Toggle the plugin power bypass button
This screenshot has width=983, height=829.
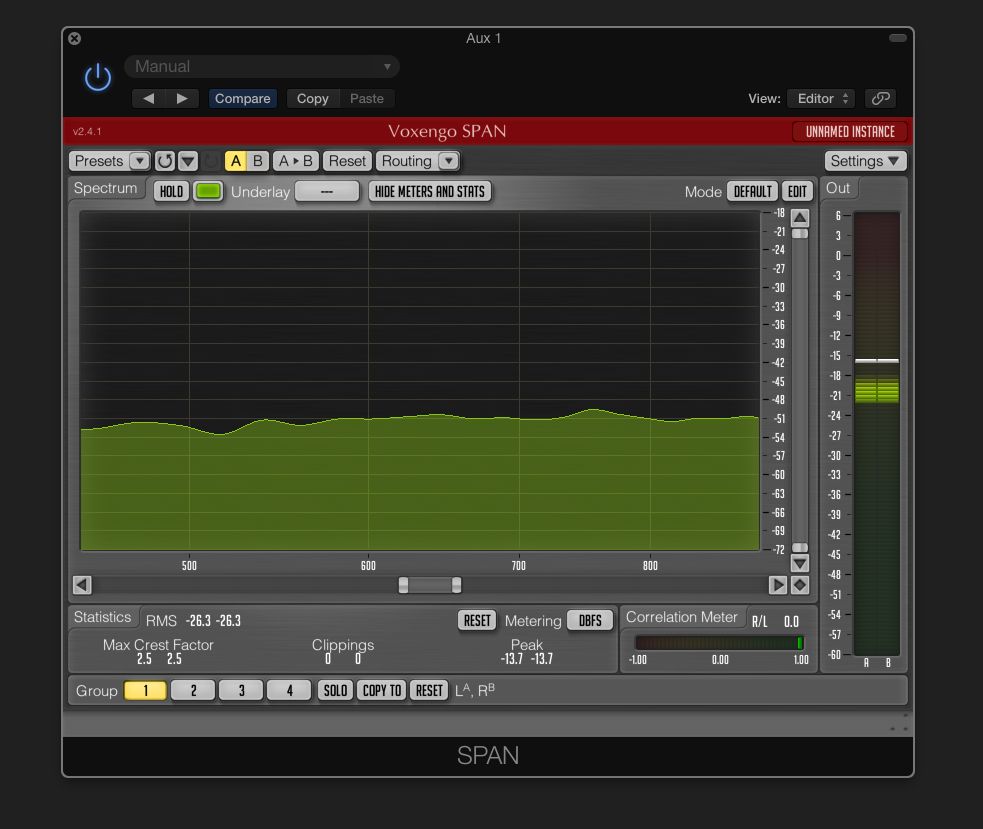pos(98,78)
